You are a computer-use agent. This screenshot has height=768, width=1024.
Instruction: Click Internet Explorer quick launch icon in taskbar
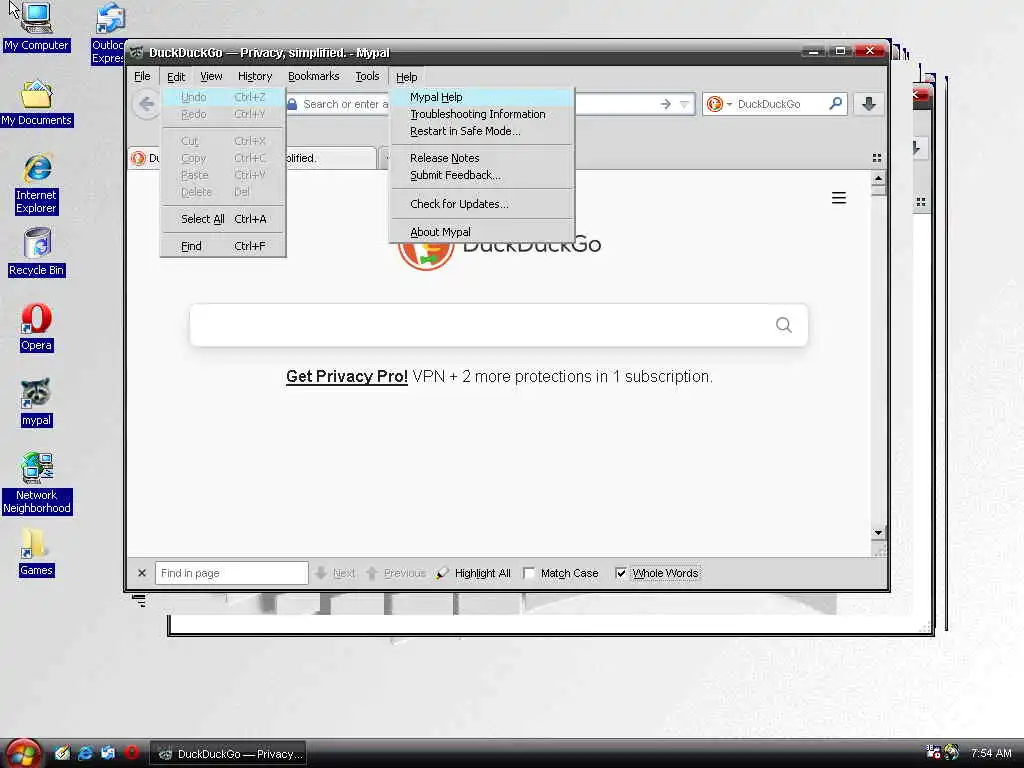point(86,753)
